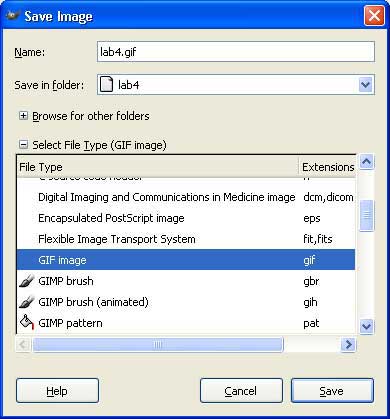390x419 pixels.
Task: Click the GIMP brush (animated) row icon
Action: pos(26,302)
